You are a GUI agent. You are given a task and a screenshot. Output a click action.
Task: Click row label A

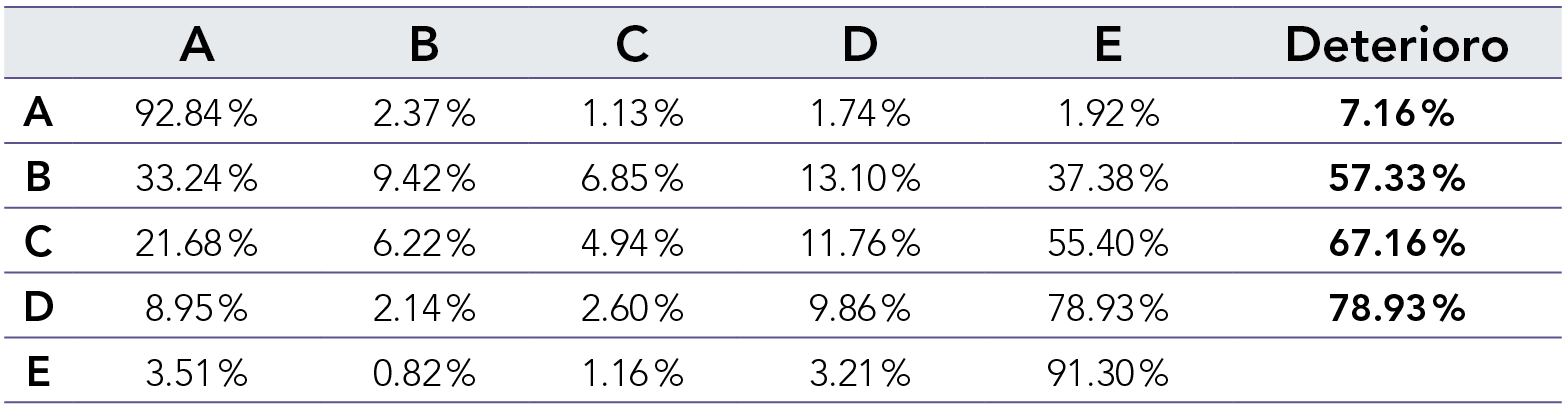coord(39,116)
